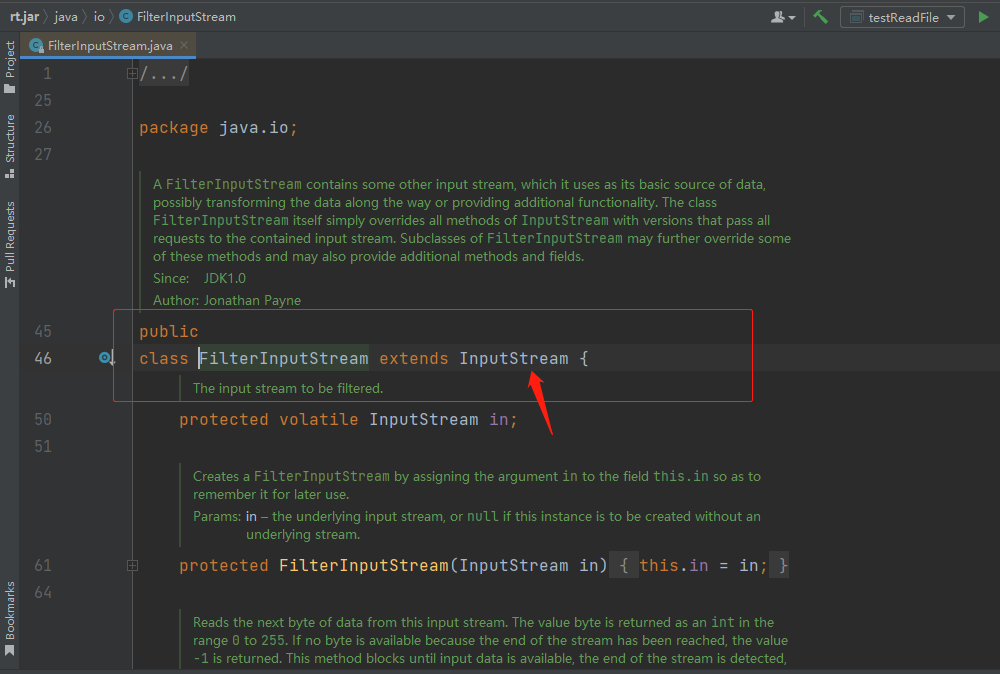
Task: Close the FilterInputStream.java tab
Action: click(x=184, y=46)
